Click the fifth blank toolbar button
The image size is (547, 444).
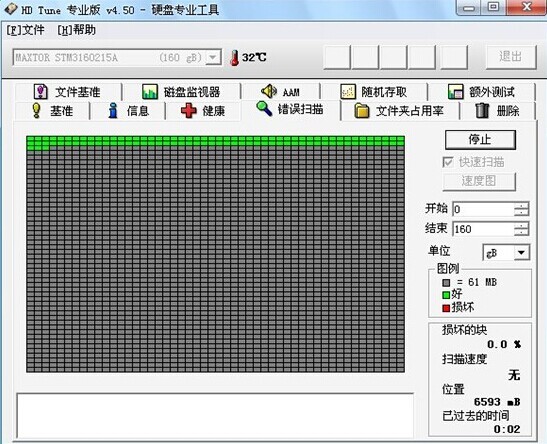click(x=454, y=57)
